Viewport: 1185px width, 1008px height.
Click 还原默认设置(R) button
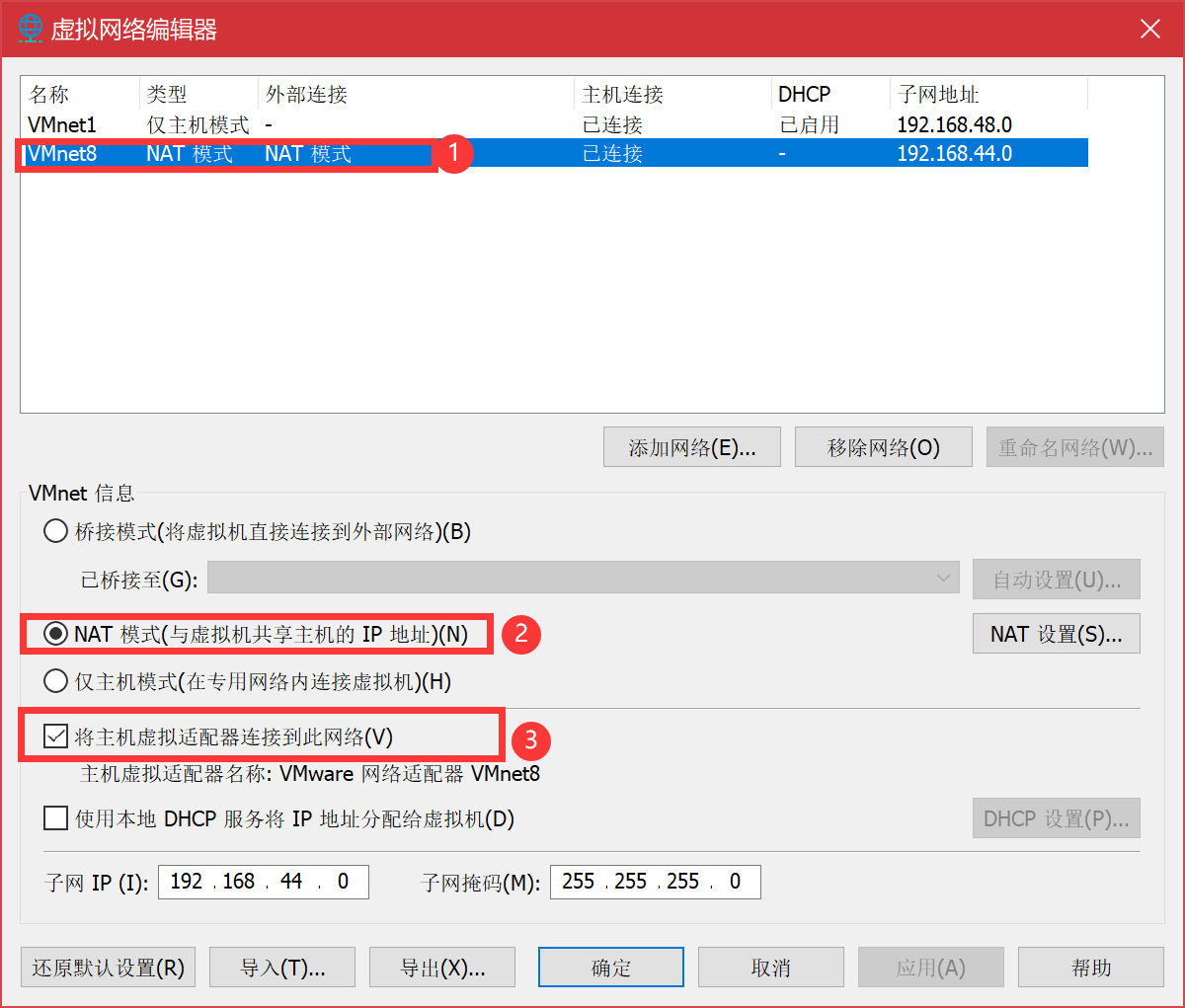click(109, 968)
